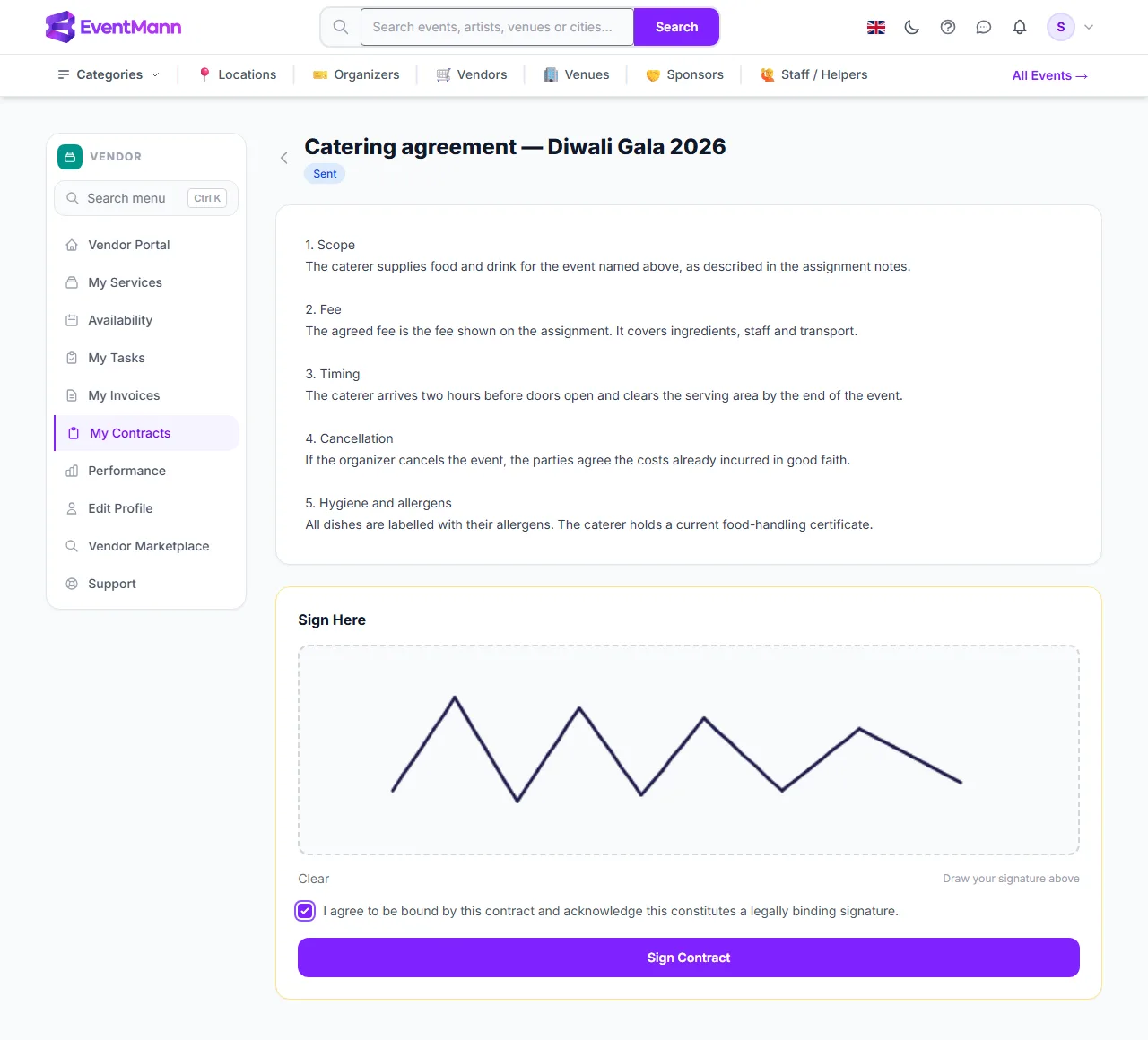Open My Contracts in the sidebar

point(146,433)
